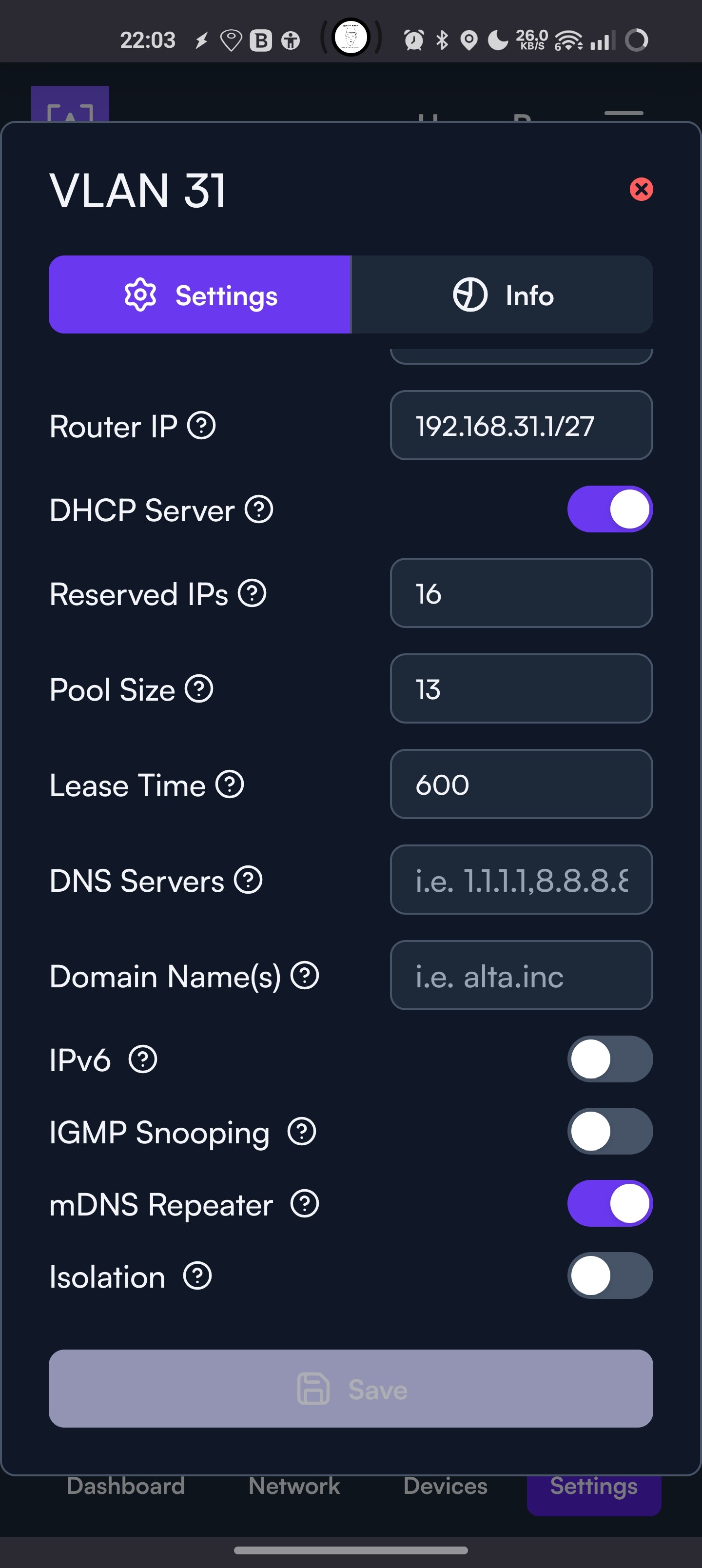702x1568 pixels.
Task: Click the Router IP help icon
Action: [x=201, y=426]
